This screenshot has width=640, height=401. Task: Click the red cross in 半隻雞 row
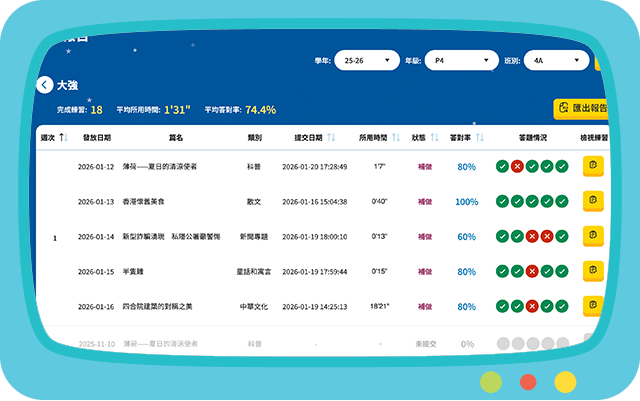coord(532,272)
